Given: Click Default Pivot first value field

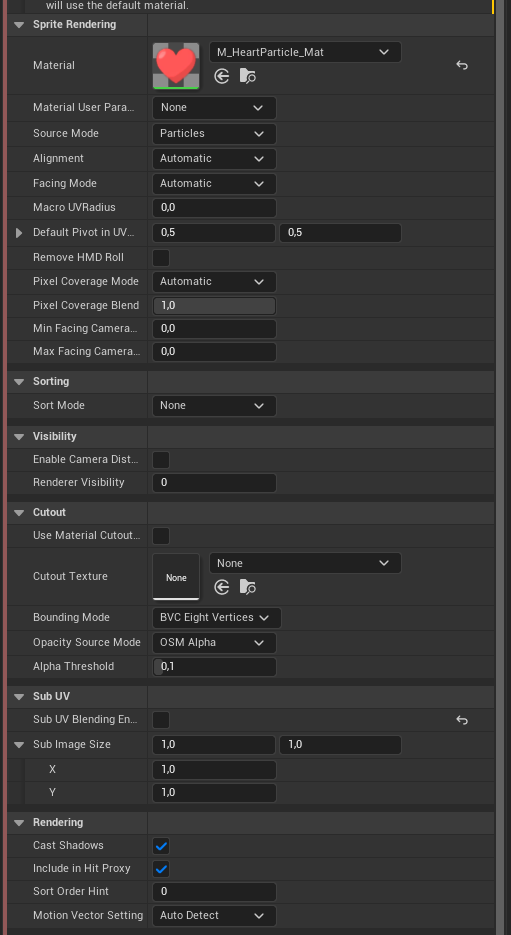Looking at the screenshot, I should point(214,233).
